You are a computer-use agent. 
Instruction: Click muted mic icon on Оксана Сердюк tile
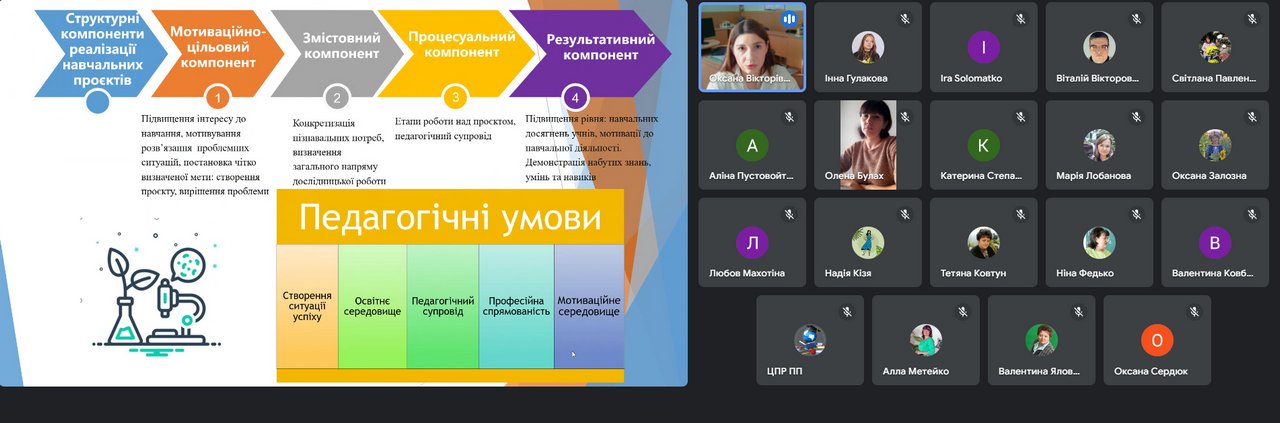point(1194,313)
